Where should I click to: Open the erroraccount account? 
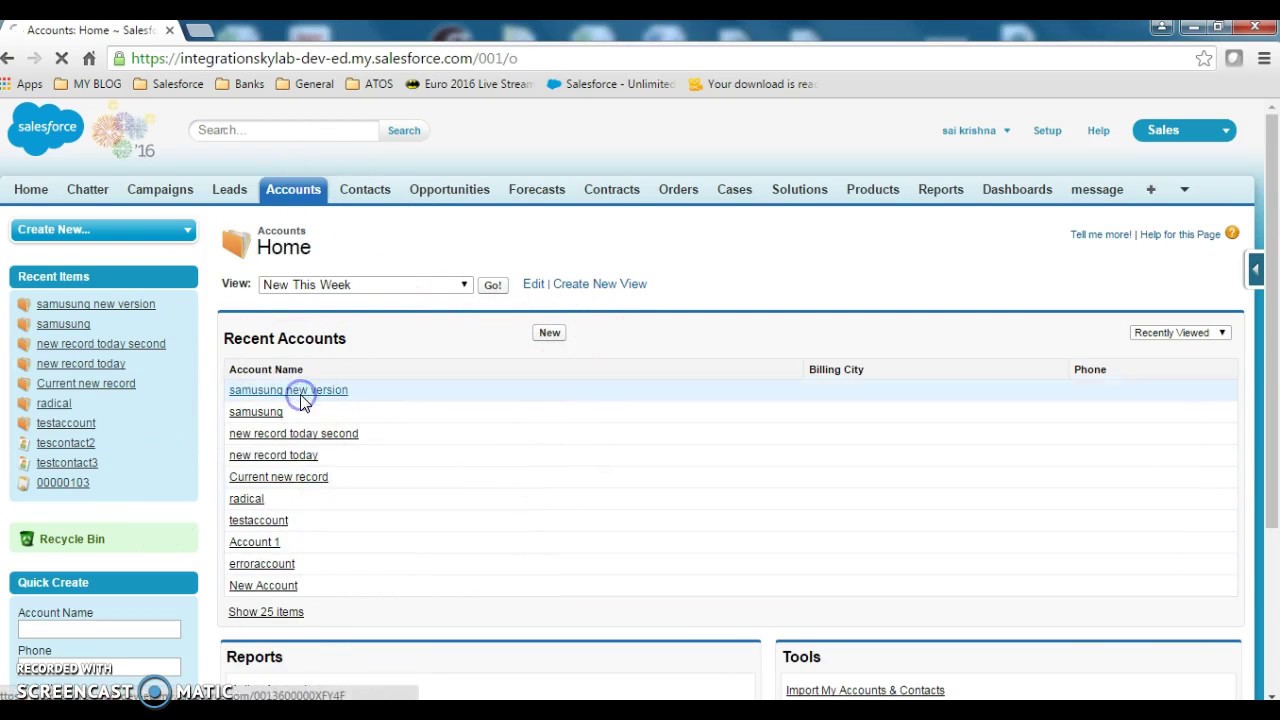point(262,564)
